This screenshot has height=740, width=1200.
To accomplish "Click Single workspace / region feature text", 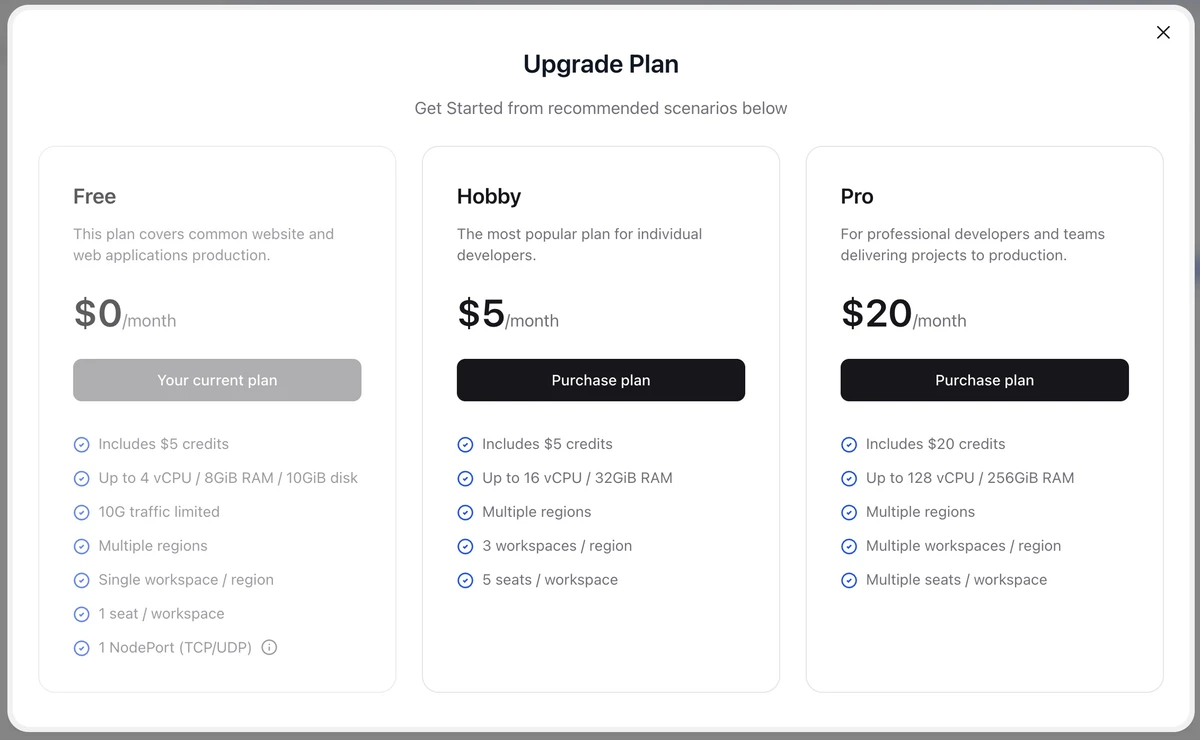I will [x=186, y=580].
